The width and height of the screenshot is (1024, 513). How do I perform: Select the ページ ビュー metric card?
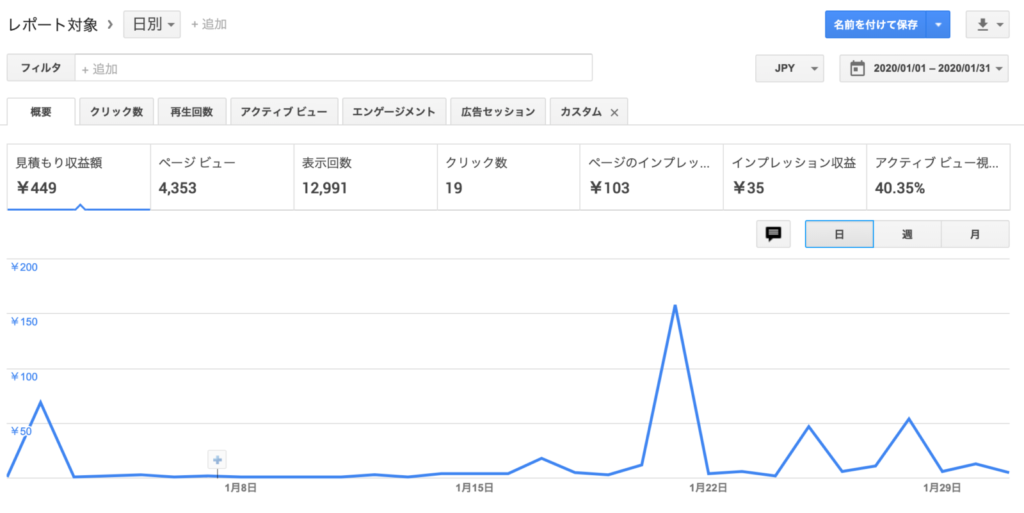(x=221, y=176)
